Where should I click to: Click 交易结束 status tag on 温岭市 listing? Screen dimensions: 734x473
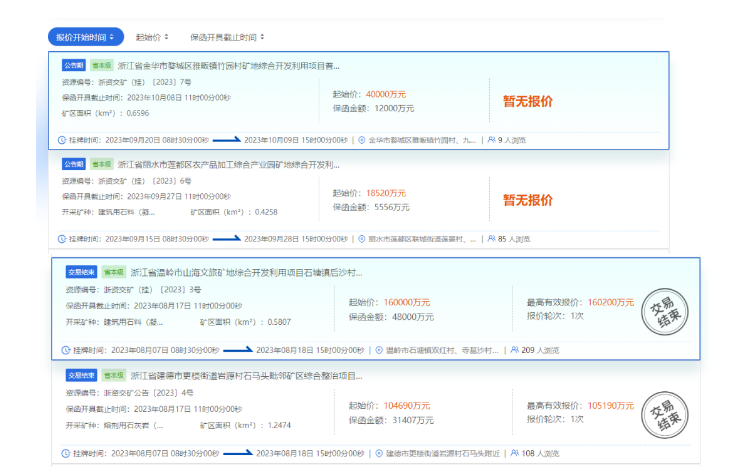point(81,272)
